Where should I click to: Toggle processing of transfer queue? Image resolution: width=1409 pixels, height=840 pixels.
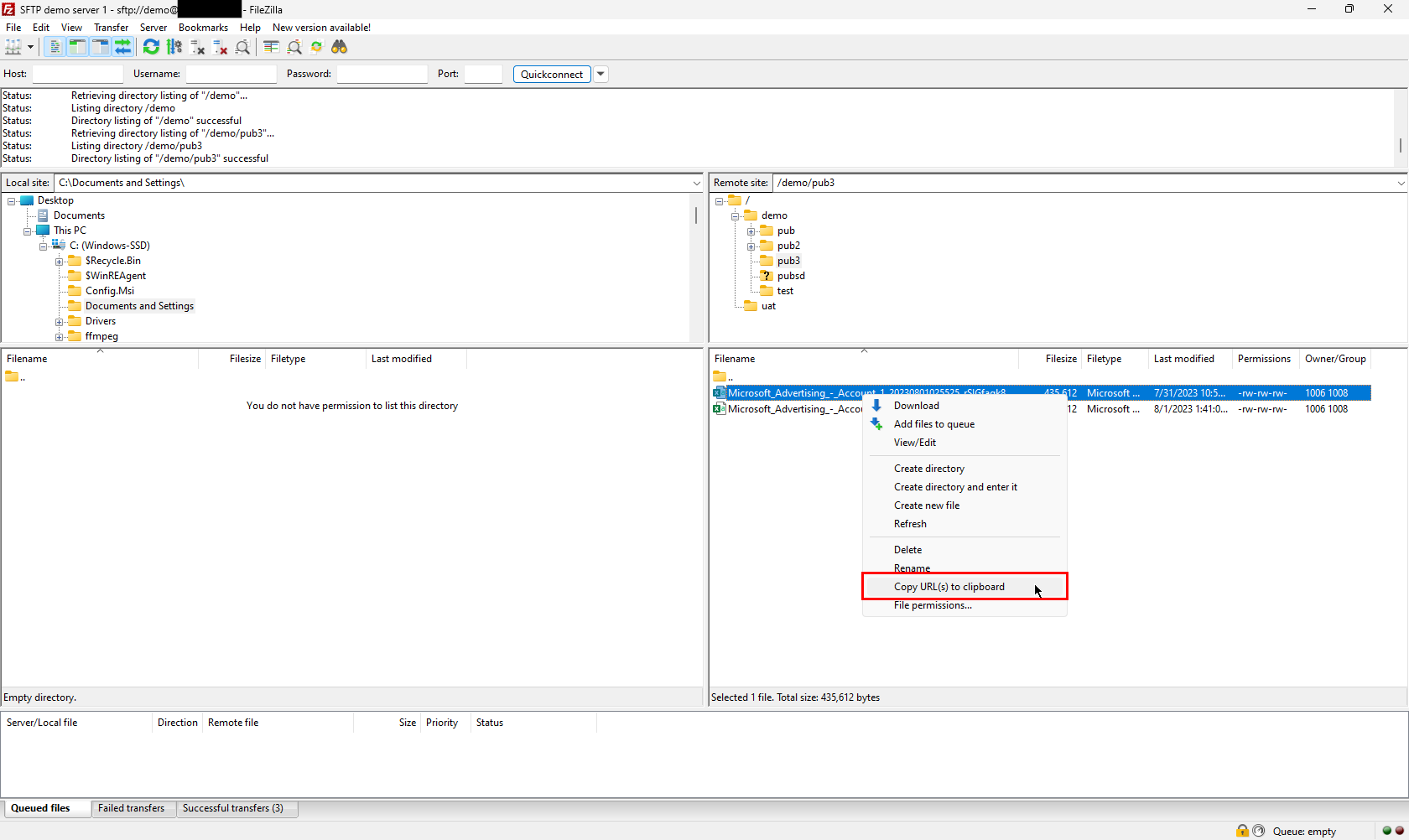click(x=174, y=47)
